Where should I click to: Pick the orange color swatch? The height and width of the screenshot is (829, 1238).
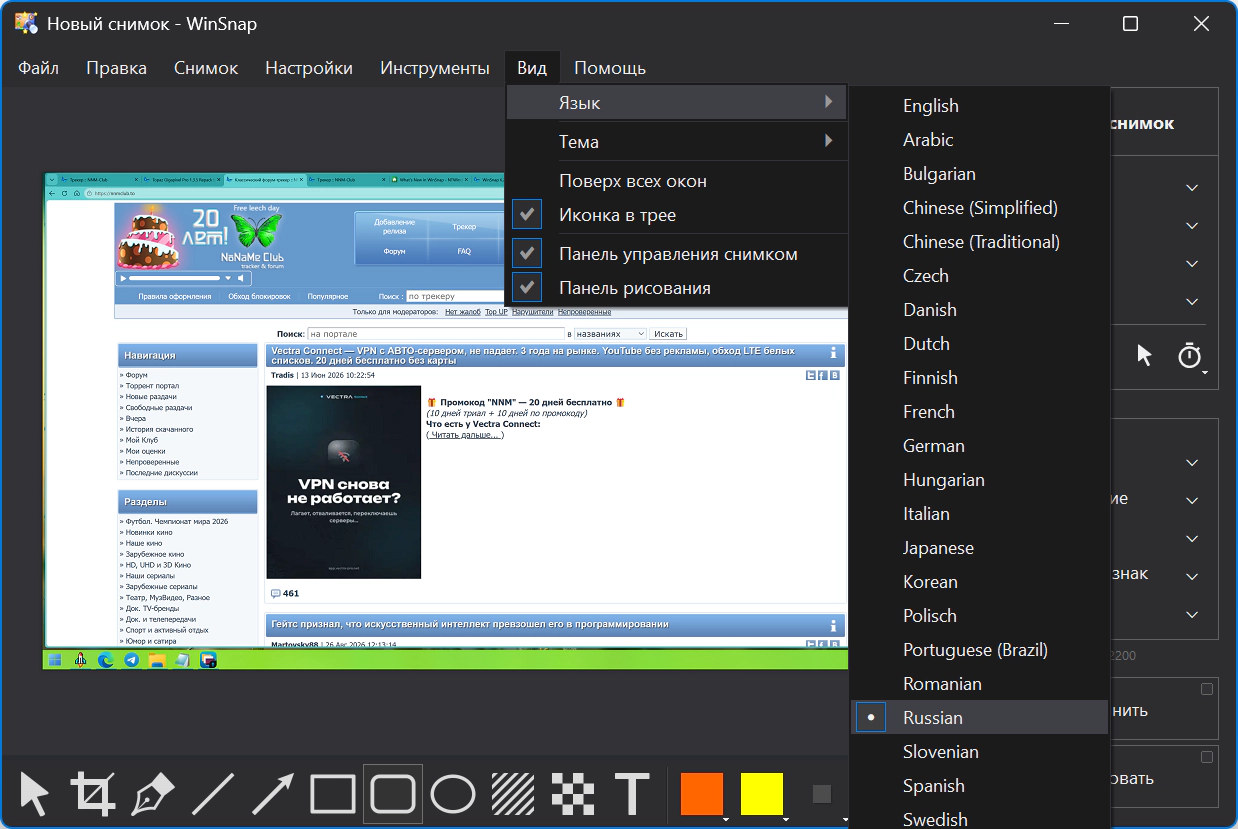(701, 794)
